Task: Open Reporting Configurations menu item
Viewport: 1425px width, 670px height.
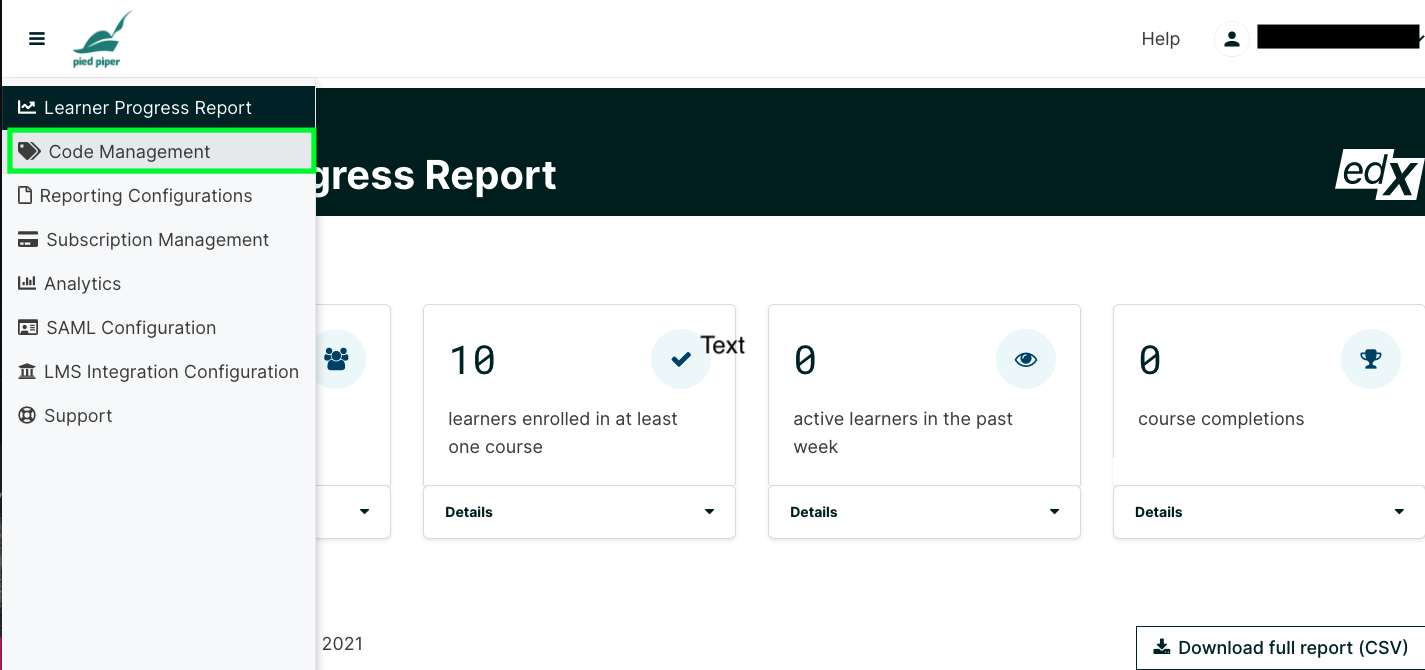Action: tap(159, 196)
